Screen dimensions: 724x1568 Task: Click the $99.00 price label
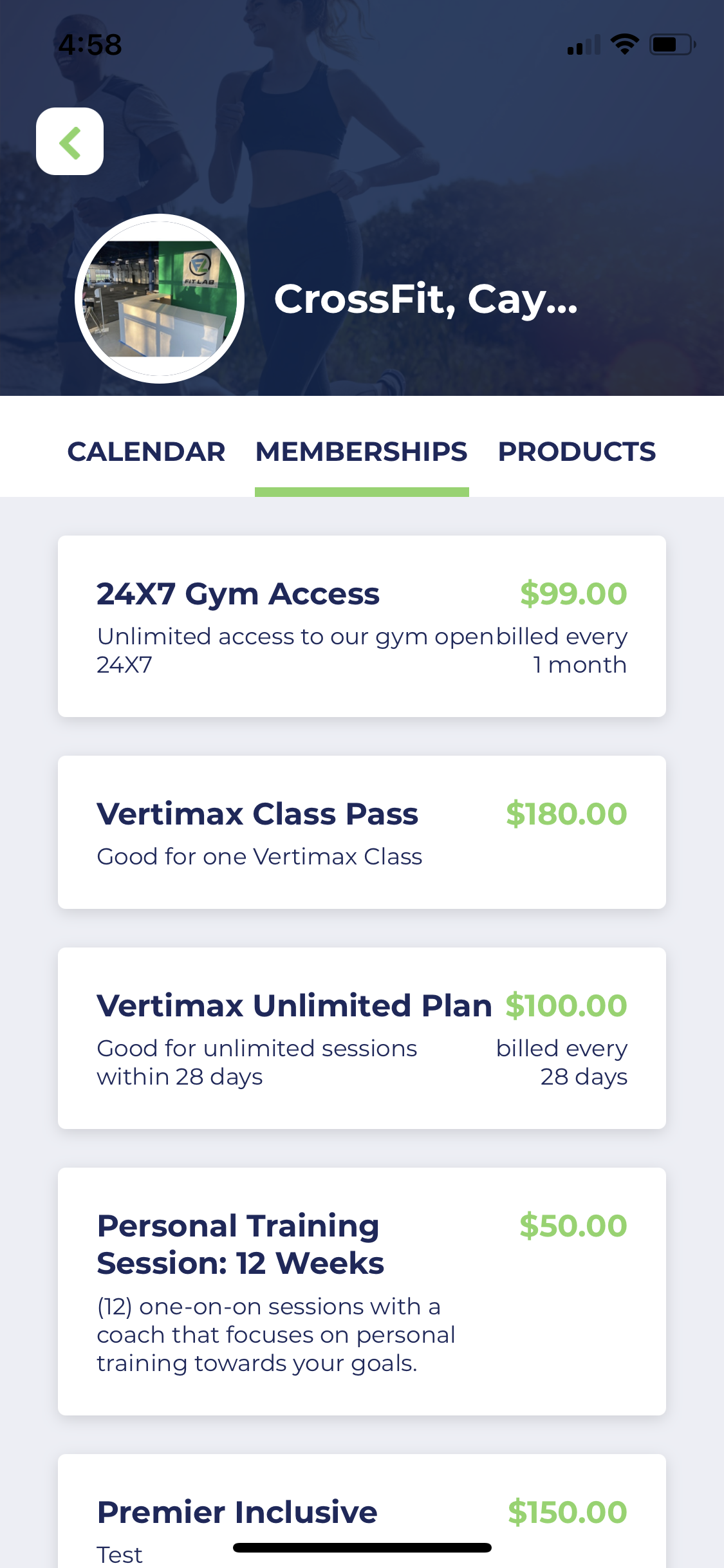(x=574, y=593)
